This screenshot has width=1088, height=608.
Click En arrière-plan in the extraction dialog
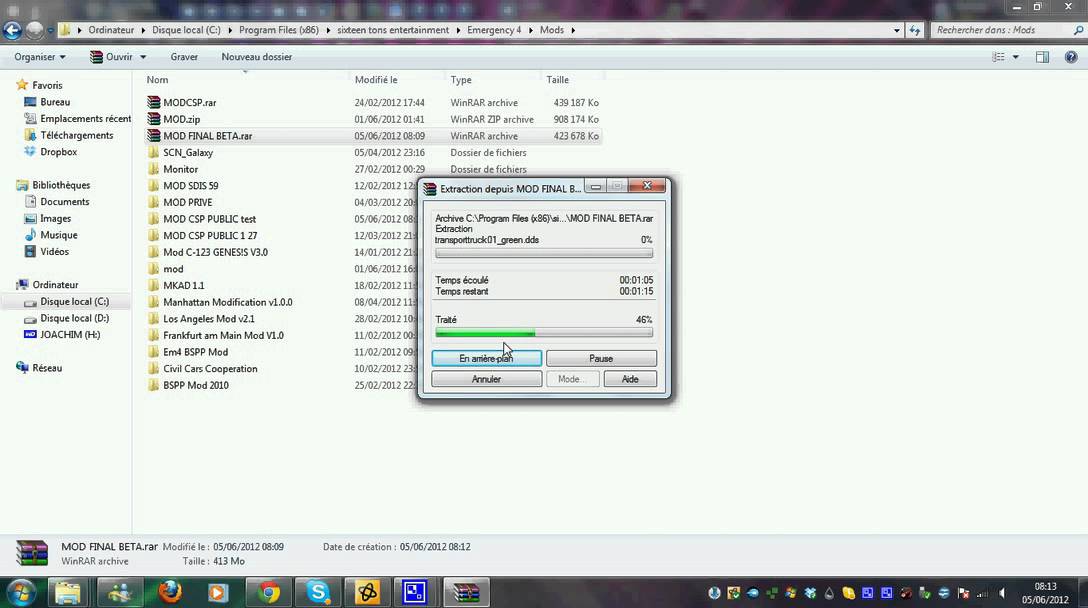pyautogui.click(x=486, y=358)
